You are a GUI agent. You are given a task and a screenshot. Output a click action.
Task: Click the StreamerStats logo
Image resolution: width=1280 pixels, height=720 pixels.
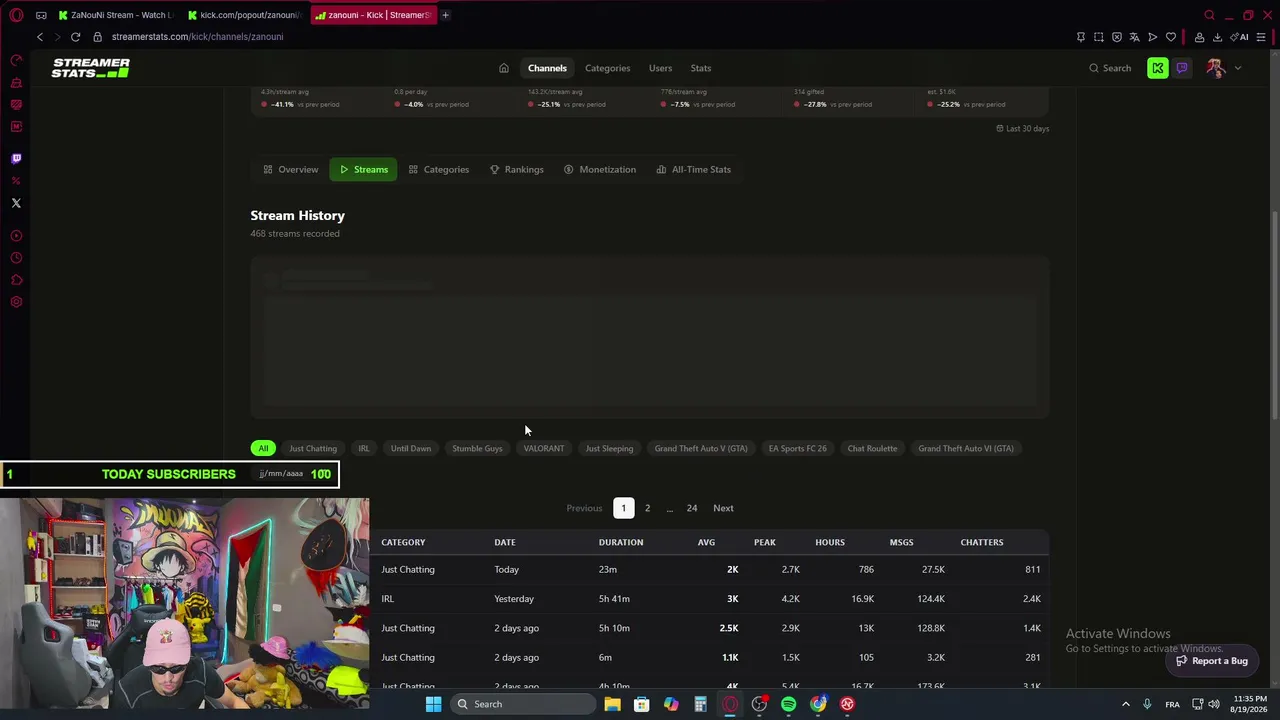[x=91, y=68]
